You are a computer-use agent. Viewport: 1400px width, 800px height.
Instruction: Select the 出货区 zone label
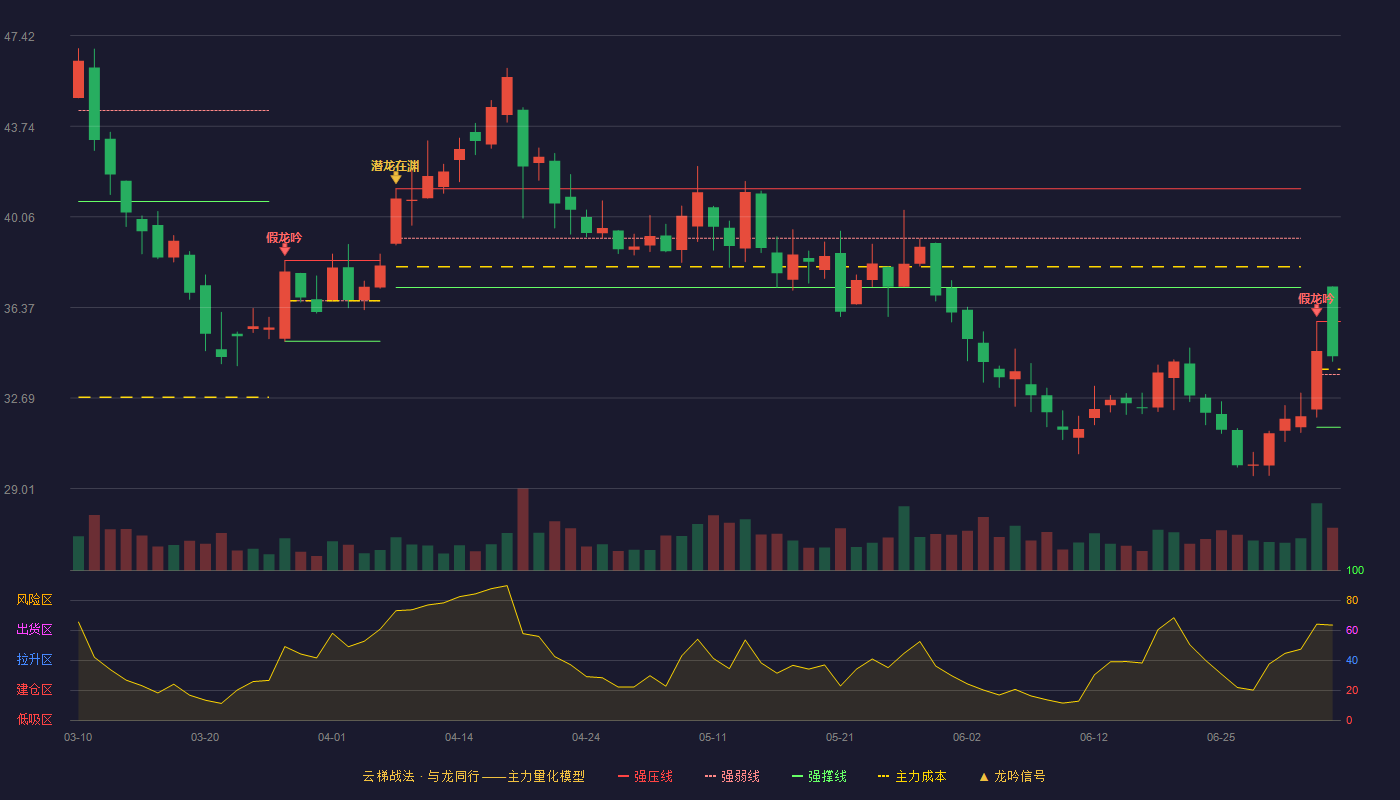coord(34,630)
